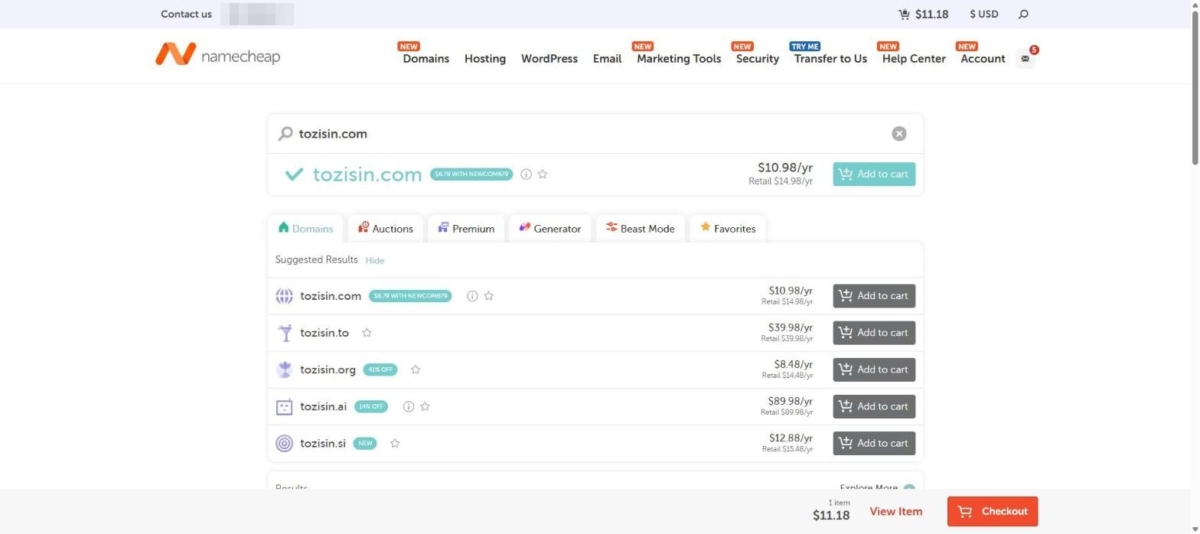Viewport: 1200px width, 534px height.
Task: Click the NEW badge next to tozisin.si
Action: 365,443
